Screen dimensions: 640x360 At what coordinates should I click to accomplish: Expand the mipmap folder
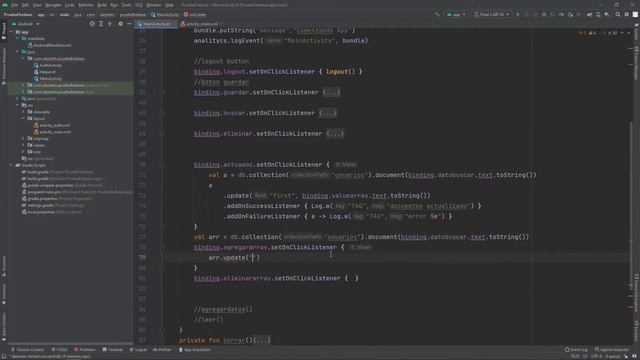(23, 138)
